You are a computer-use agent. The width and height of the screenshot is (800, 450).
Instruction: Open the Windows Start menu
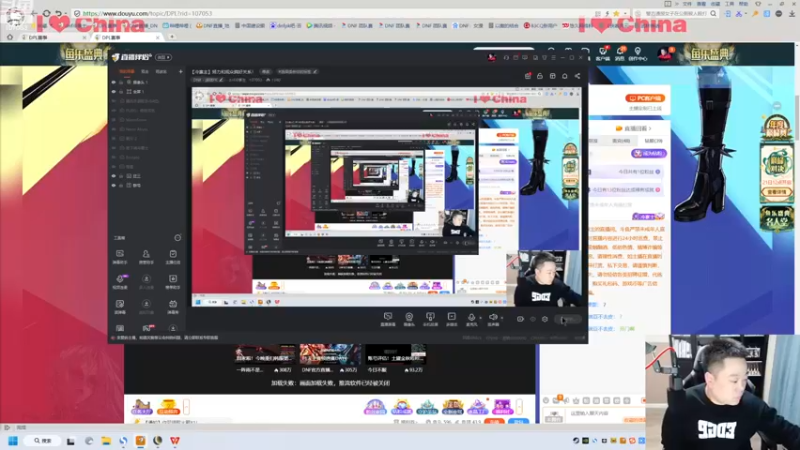(x=13, y=440)
